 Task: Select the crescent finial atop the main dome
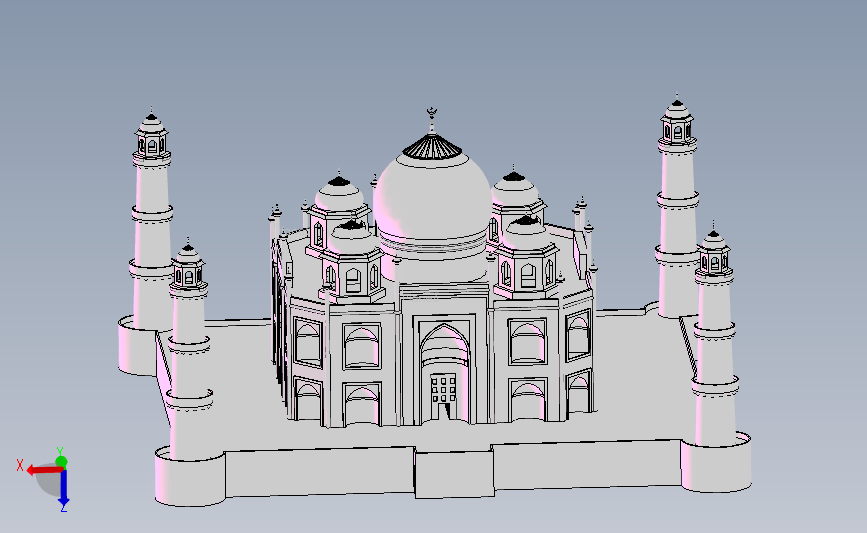pyautogui.click(x=432, y=114)
